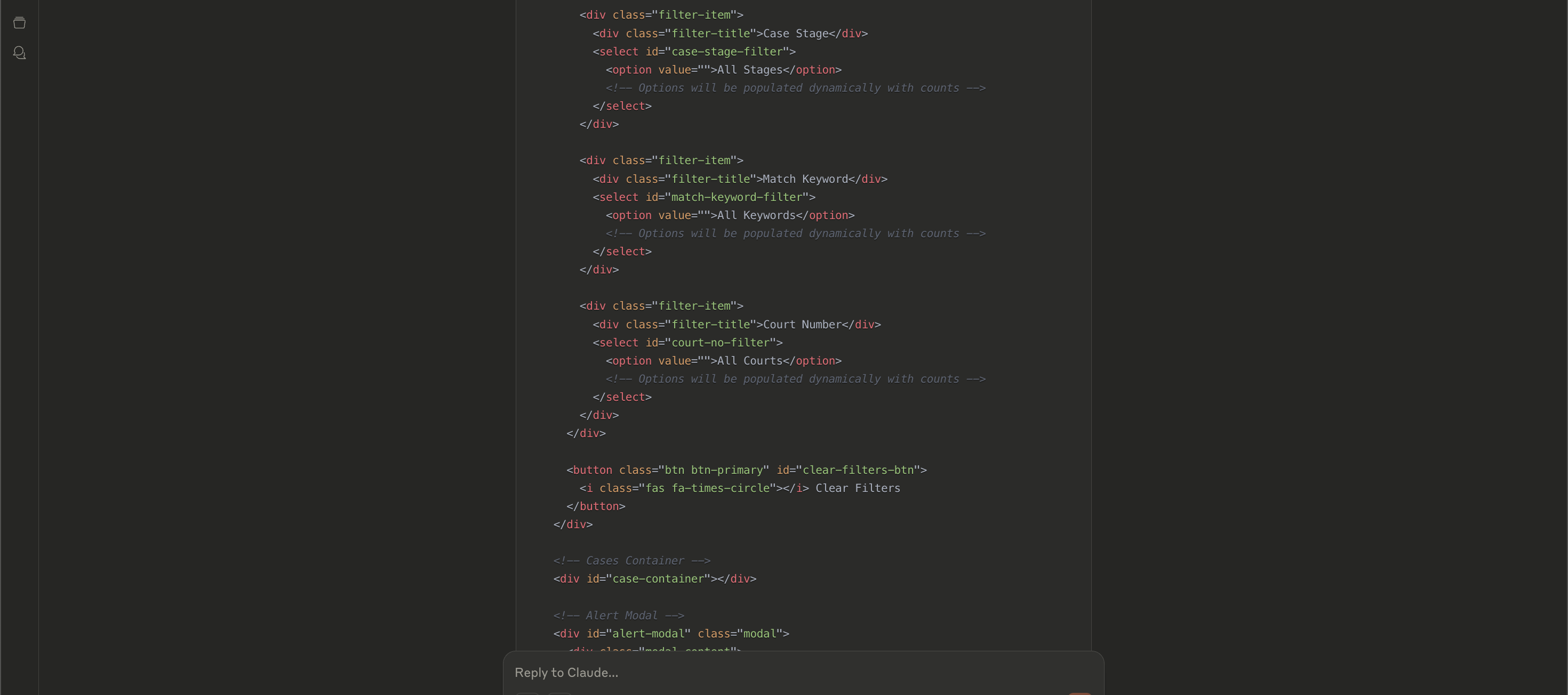Click the 'Case Stage' filter-title text in code
1568x695 pixels.
pos(796,34)
